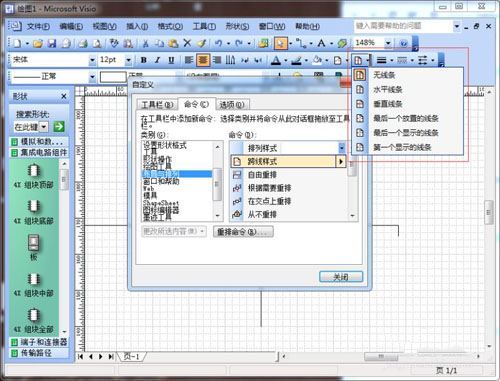Click the Help question input box
Viewport: 500px width, 381px height.
point(403,26)
